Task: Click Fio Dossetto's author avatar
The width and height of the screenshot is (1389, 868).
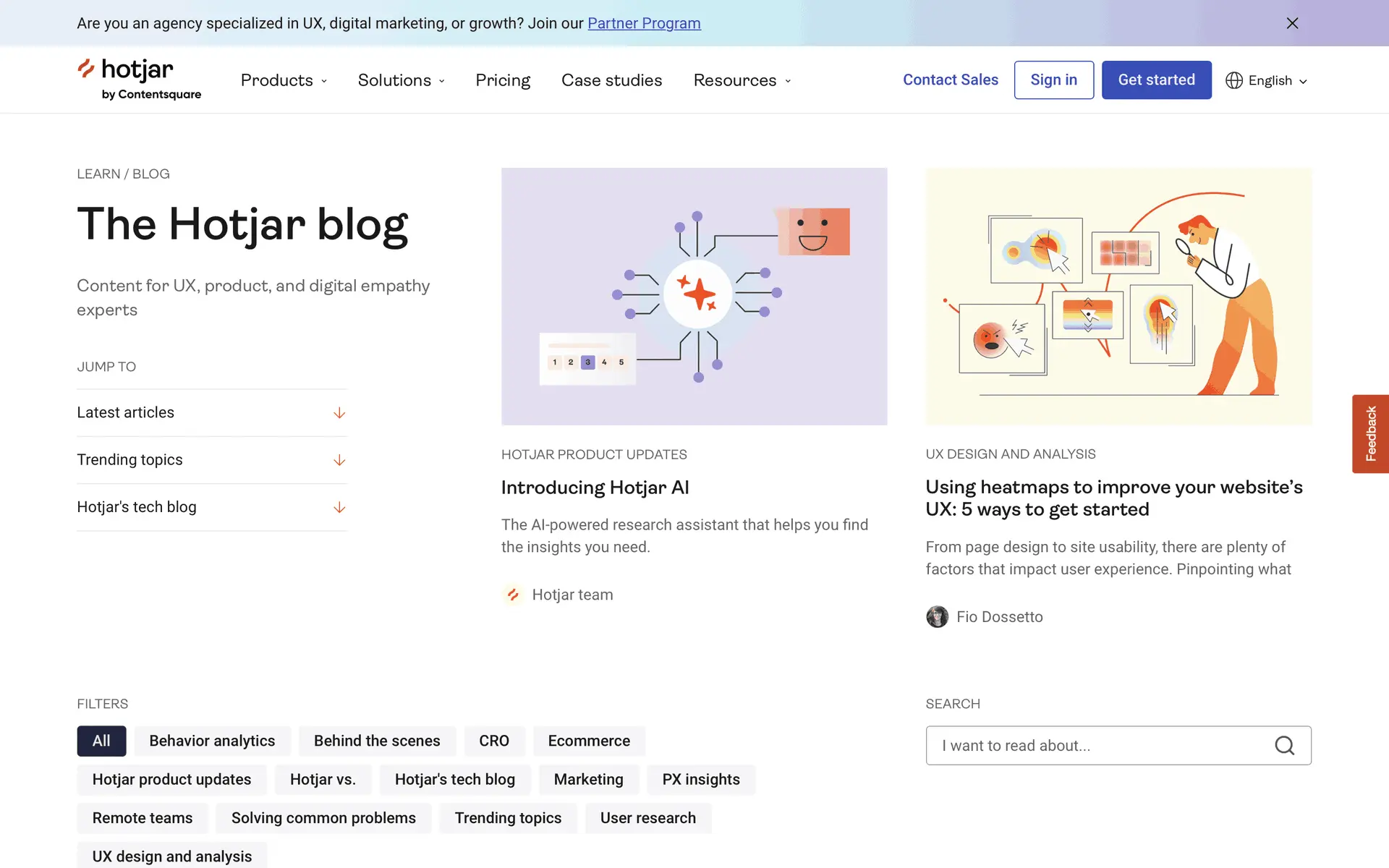Action: [x=937, y=617]
